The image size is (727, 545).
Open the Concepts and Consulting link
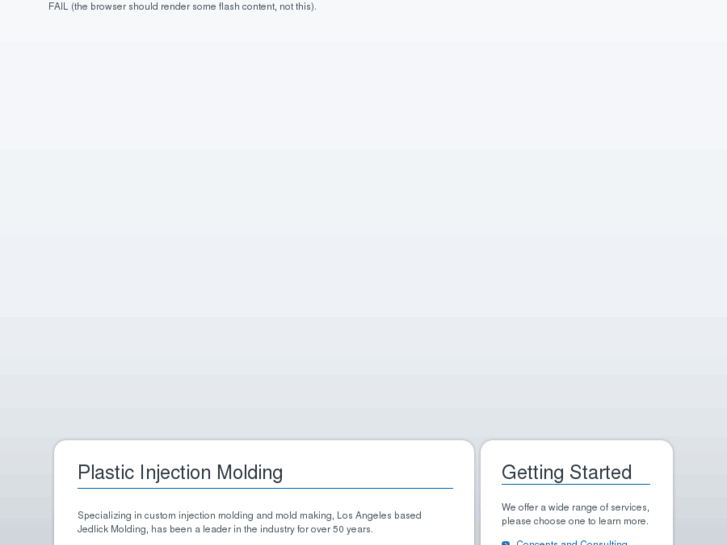(571, 543)
